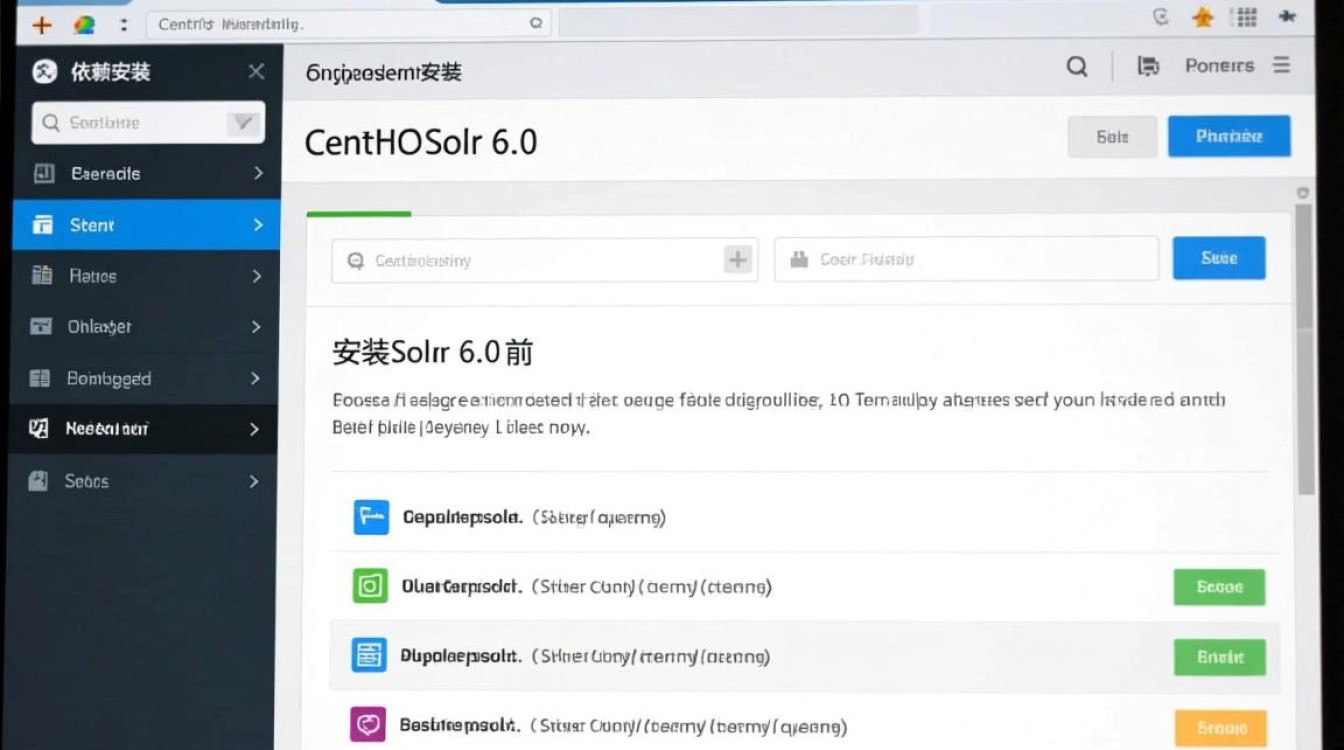Viewport: 1344px width, 750px height.
Task: Click the blue Phraiée button
Action: pyautogui.click(x=1229, y=136)
